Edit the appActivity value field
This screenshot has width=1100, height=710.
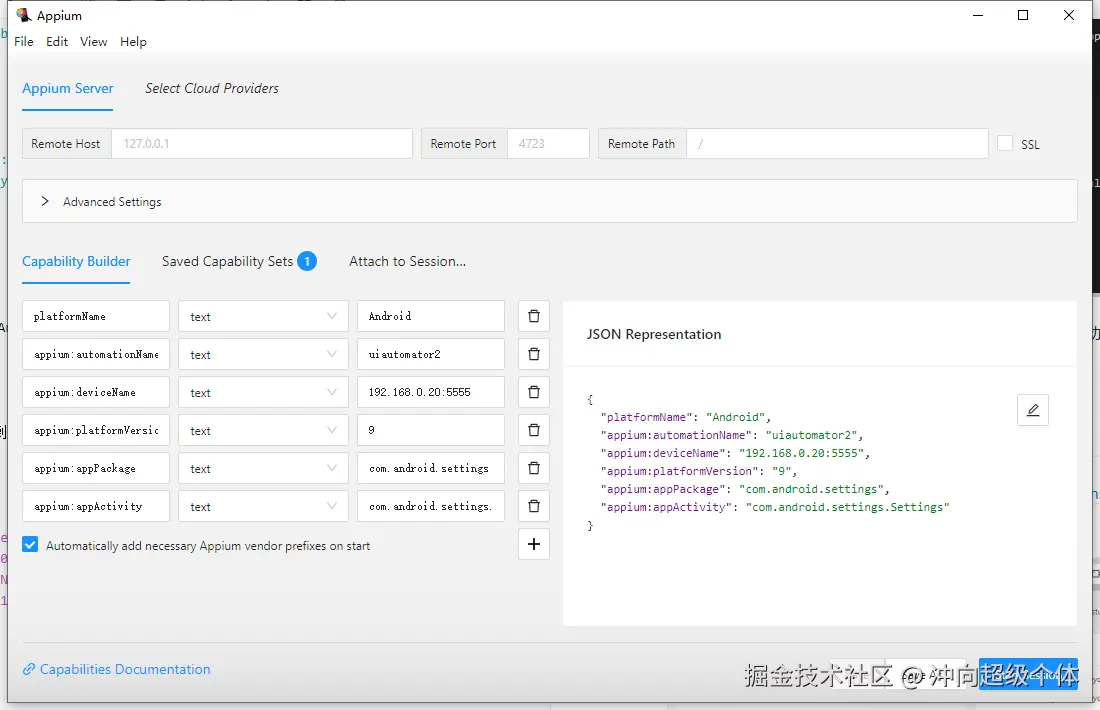(x=431, y=505)
